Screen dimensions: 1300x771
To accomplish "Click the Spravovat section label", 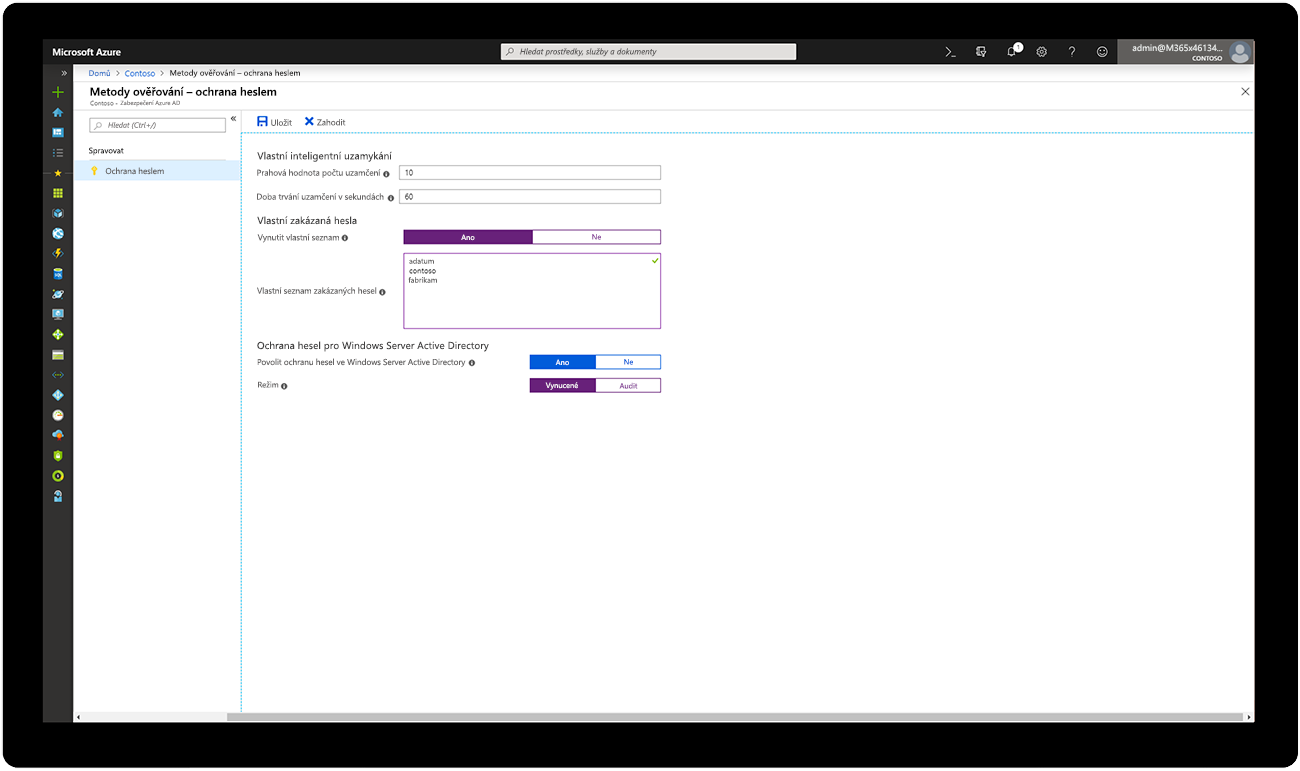I will (x=106, y=151).
